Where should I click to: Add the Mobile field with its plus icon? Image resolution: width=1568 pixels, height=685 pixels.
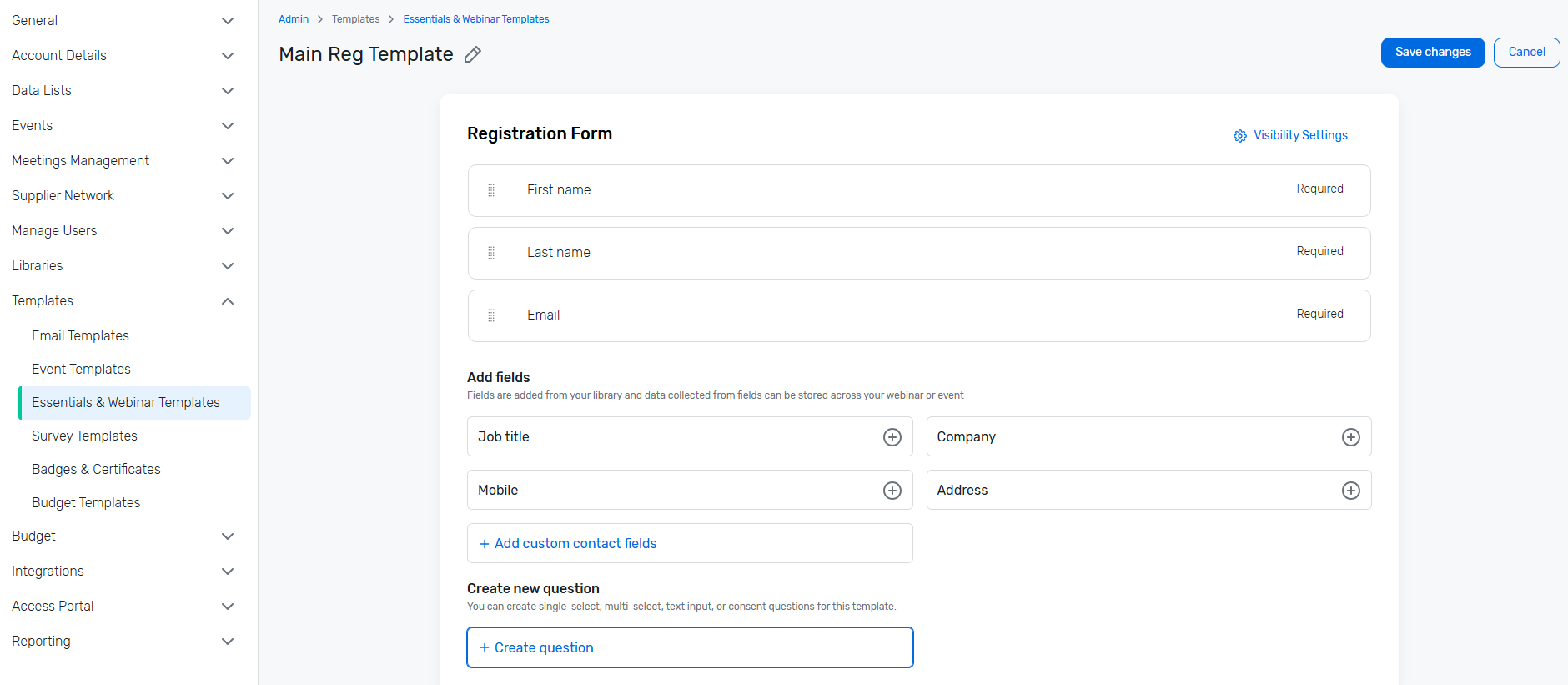[x=892, y=491]
